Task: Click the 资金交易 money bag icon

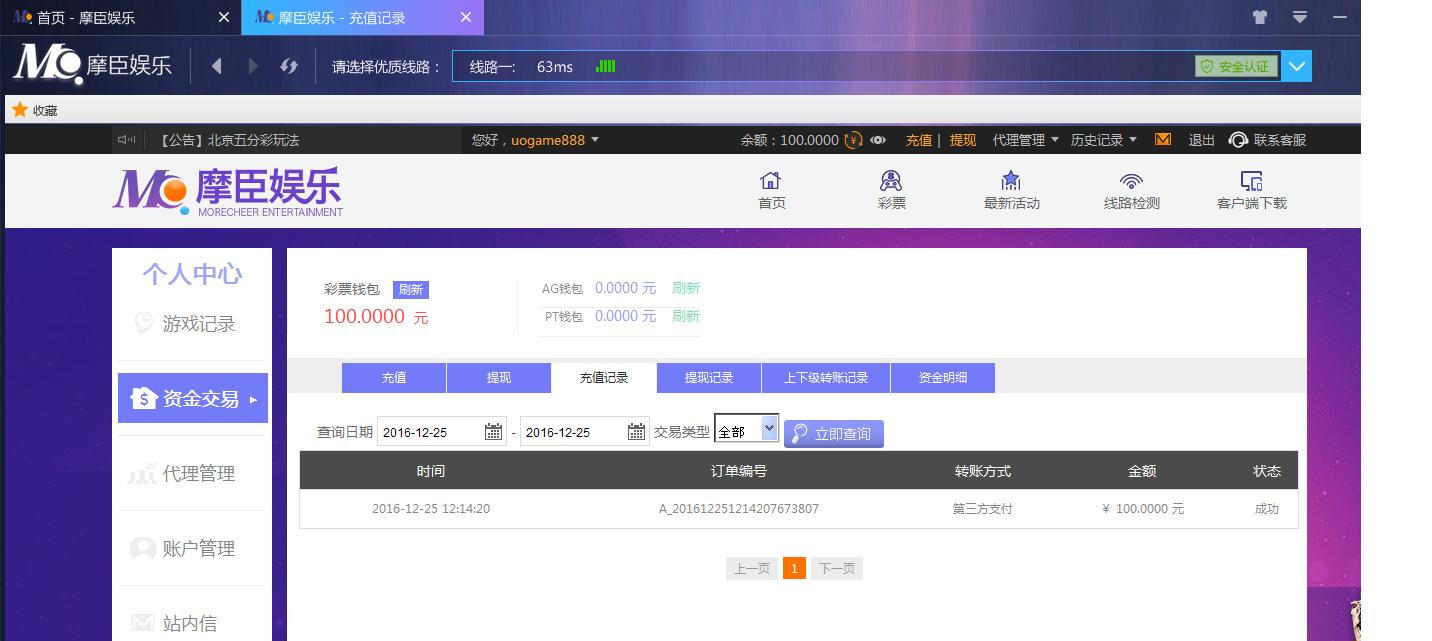Action: [141, 397]
